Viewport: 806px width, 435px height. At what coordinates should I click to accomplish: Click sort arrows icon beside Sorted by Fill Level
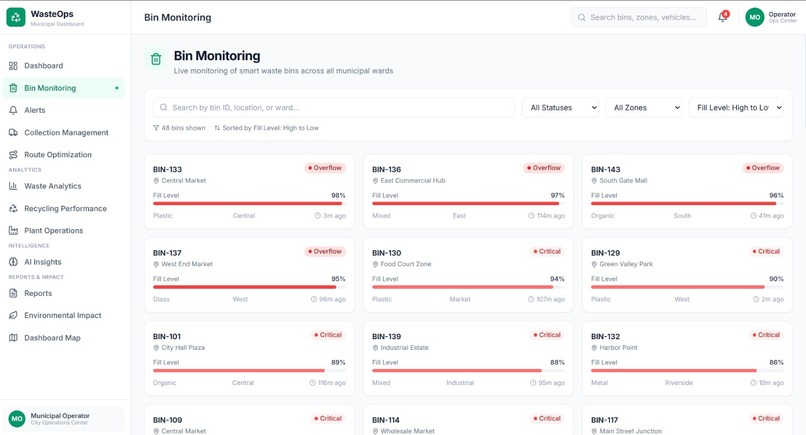click(217, 128)
